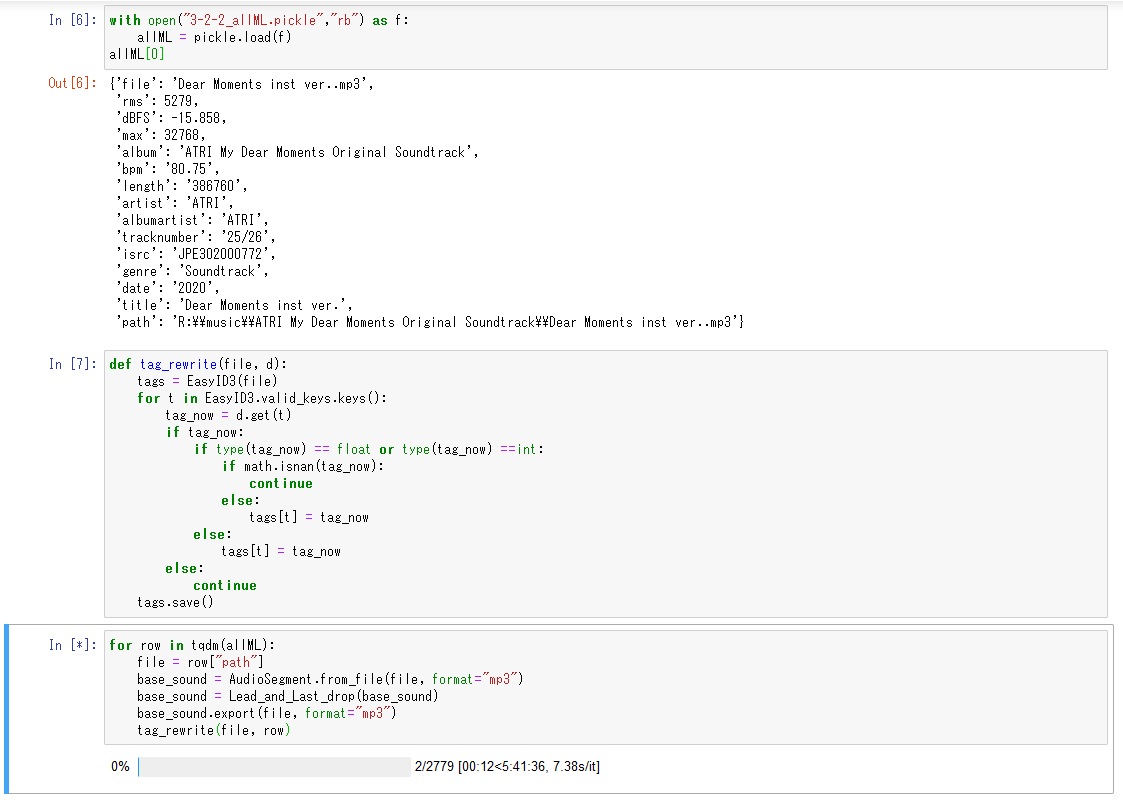1123x803 pixels.
Task: Click the 2/2779 progress status text
Action: pyautogui.click(x=507, y=766)
